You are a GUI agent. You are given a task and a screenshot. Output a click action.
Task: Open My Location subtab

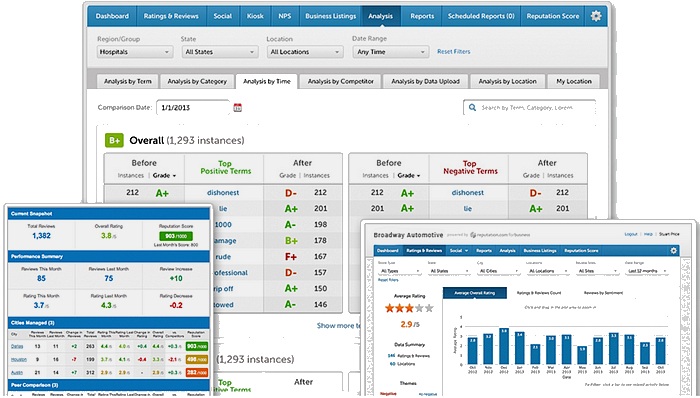click(574, 82)
